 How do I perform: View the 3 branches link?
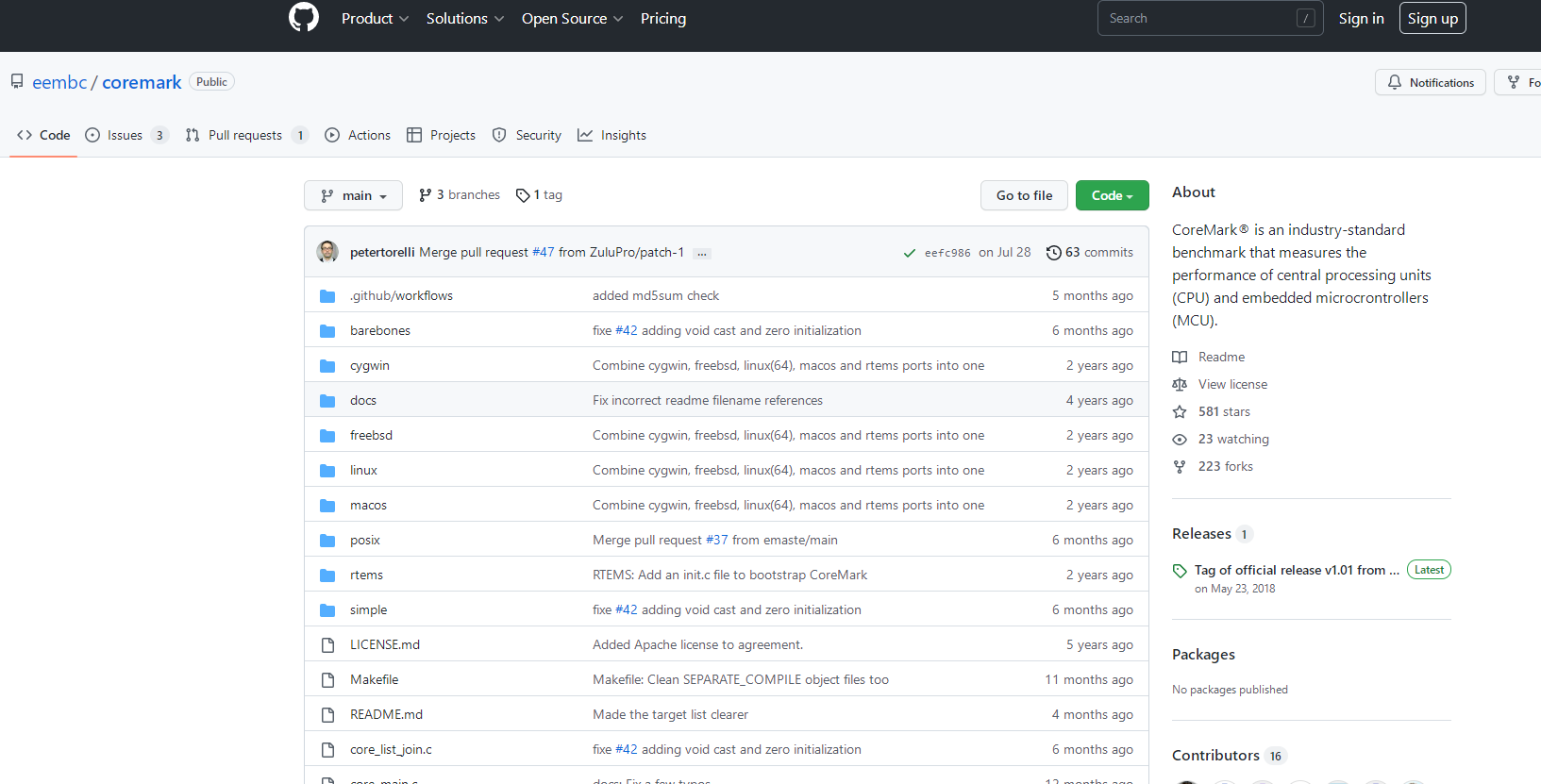point(459,194)
